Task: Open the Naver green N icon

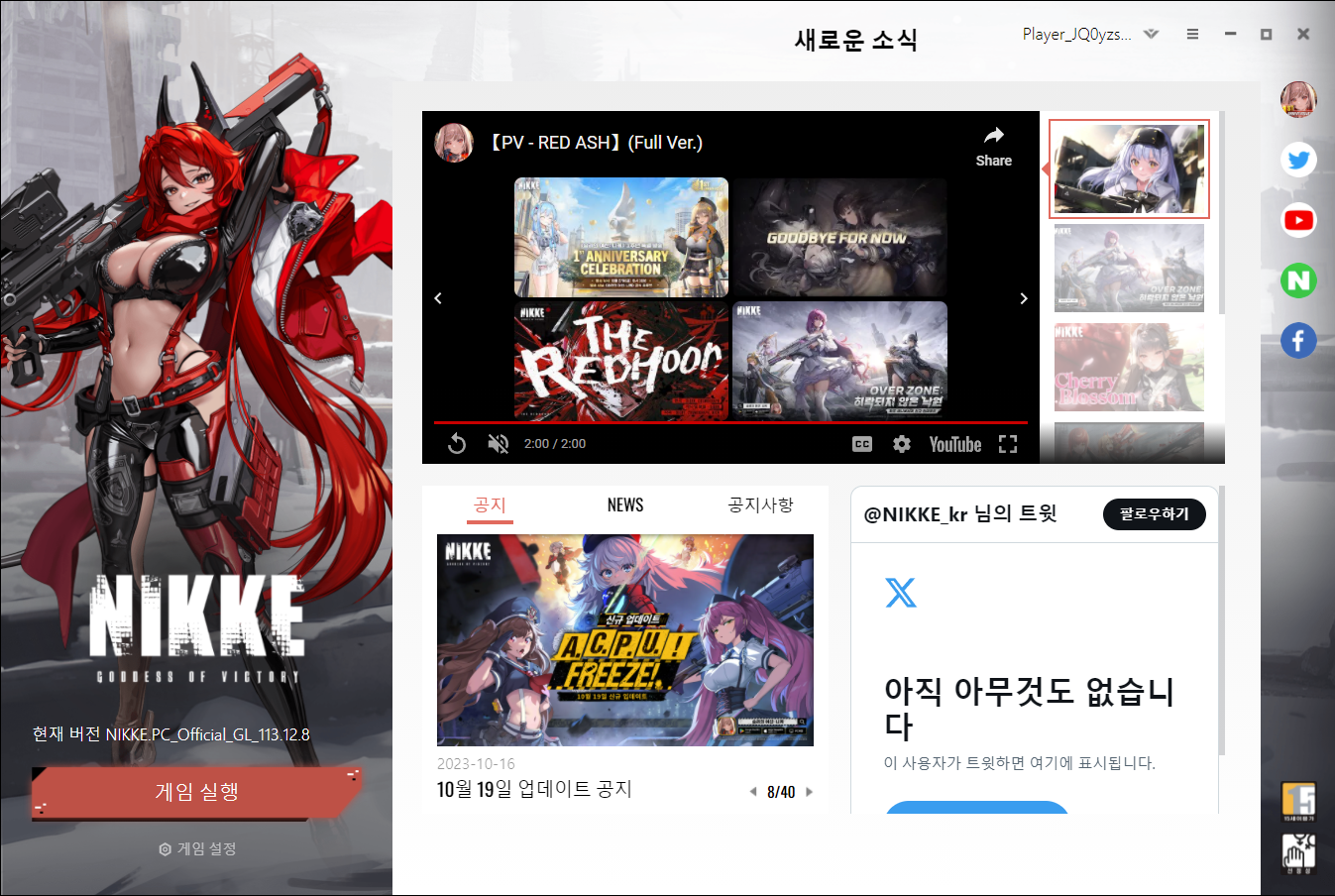Action: pos(1298,280)
